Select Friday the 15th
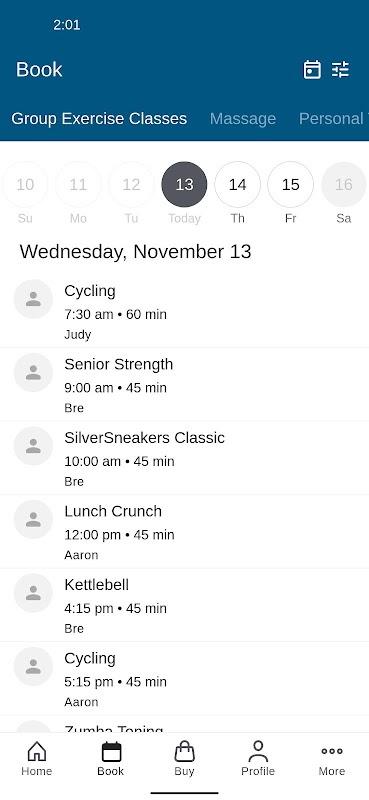This screenshot has height=800, width=369. [290, 185]
